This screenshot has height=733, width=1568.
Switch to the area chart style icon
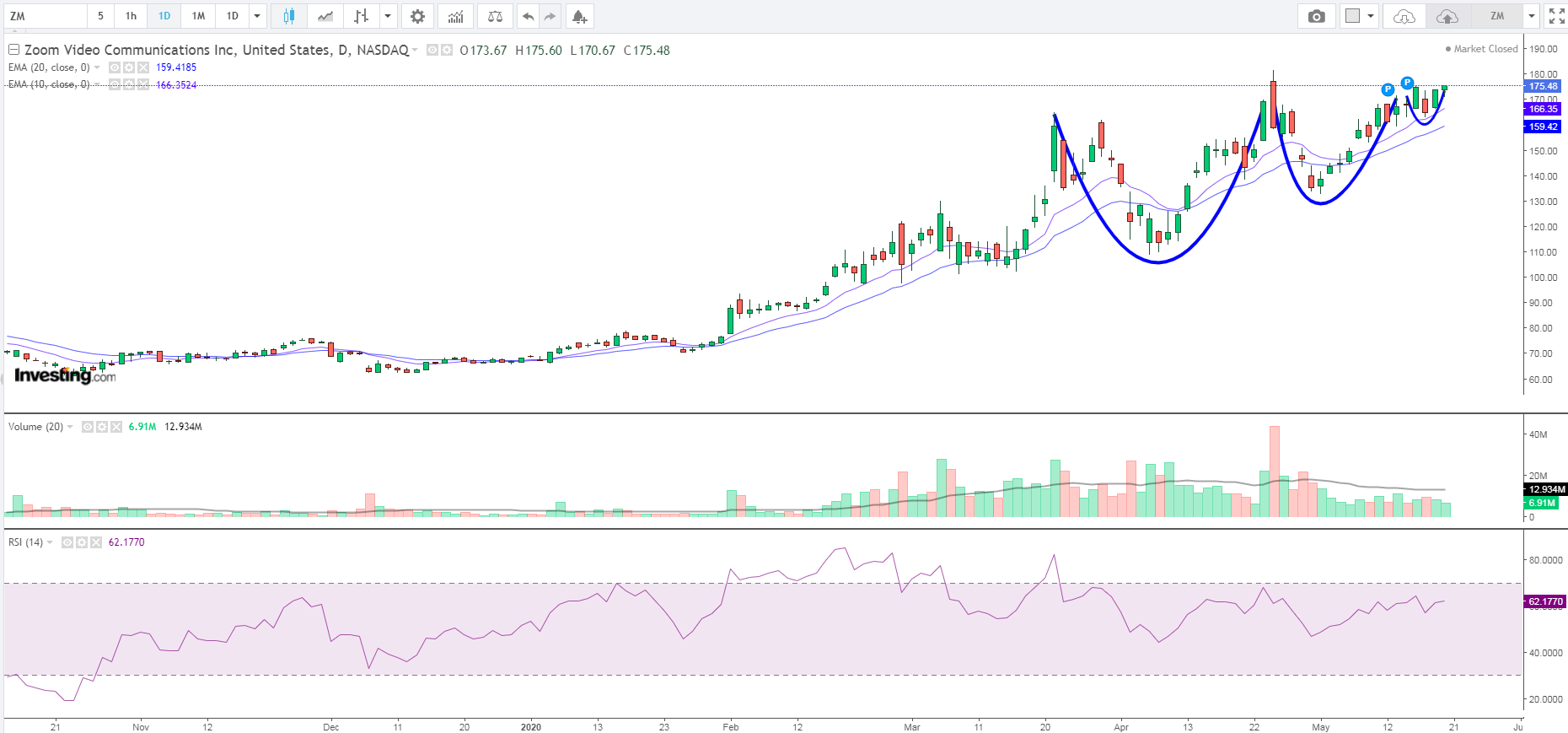click(x=325, y=16)
